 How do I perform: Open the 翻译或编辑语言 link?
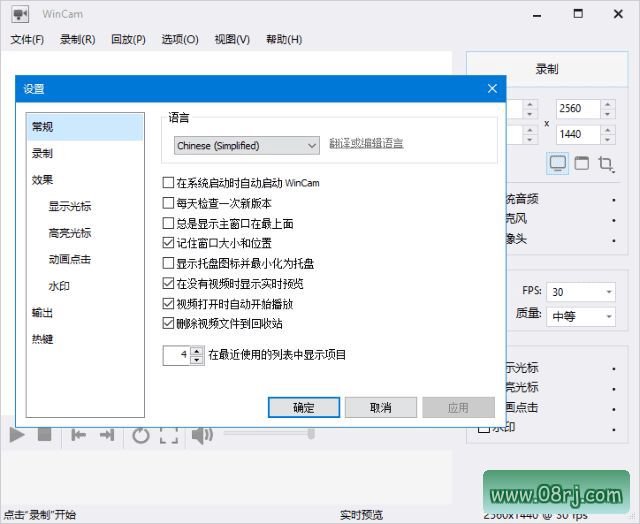[x=366, y=144]
